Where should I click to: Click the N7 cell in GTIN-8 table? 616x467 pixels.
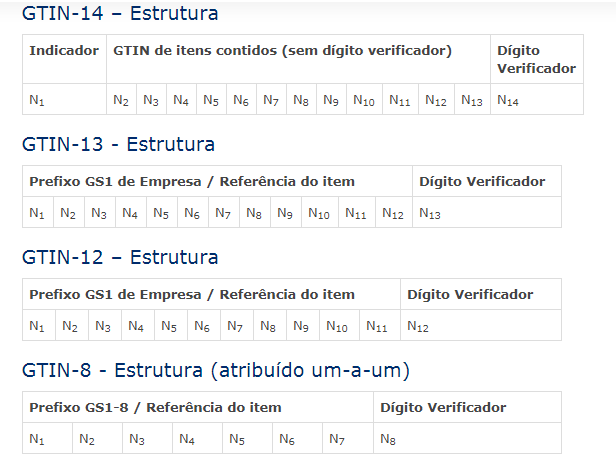click(x=337, y=439)
